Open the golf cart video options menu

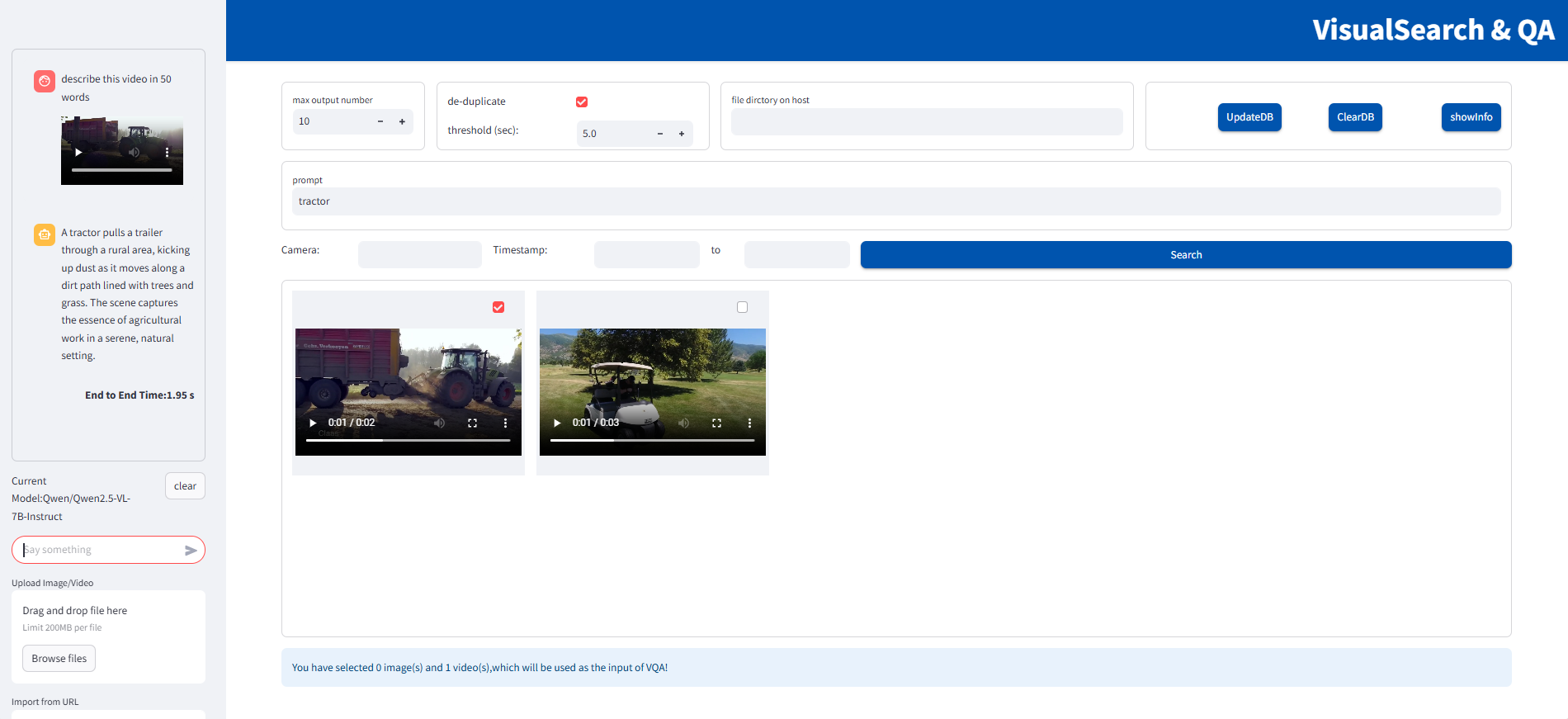(x=749, y=423)
